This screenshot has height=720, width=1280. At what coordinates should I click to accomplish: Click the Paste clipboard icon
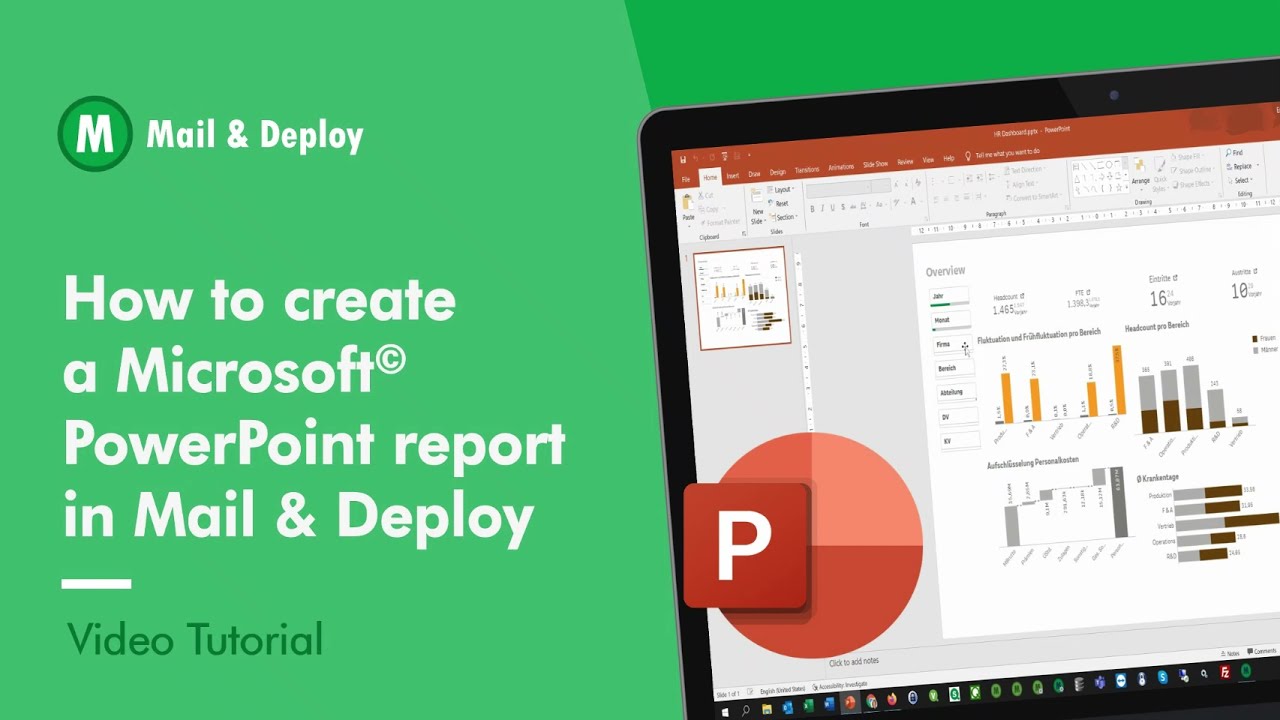(x=688, y=204)
